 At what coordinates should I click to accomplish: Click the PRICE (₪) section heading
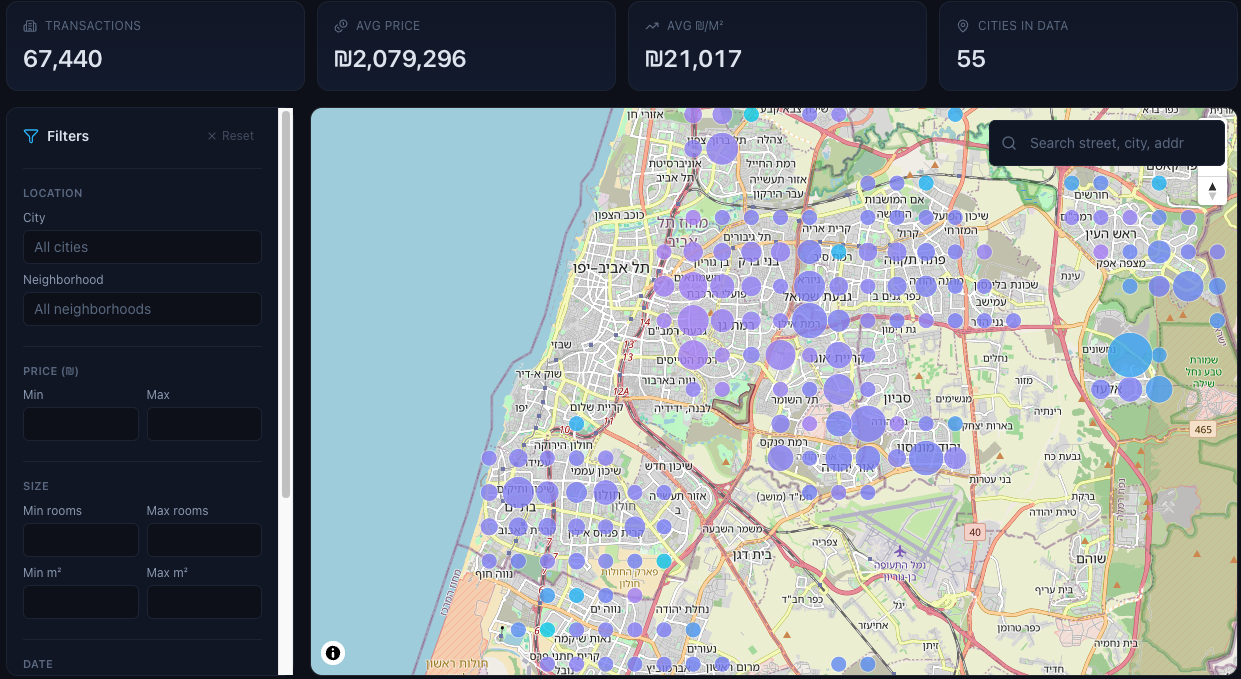[51, 371]
